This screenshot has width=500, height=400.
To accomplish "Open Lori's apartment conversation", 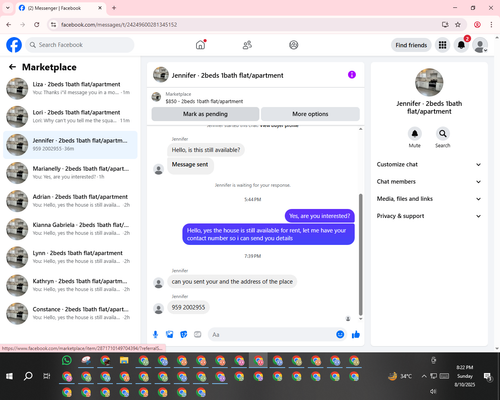I will (x=70, y=116).
